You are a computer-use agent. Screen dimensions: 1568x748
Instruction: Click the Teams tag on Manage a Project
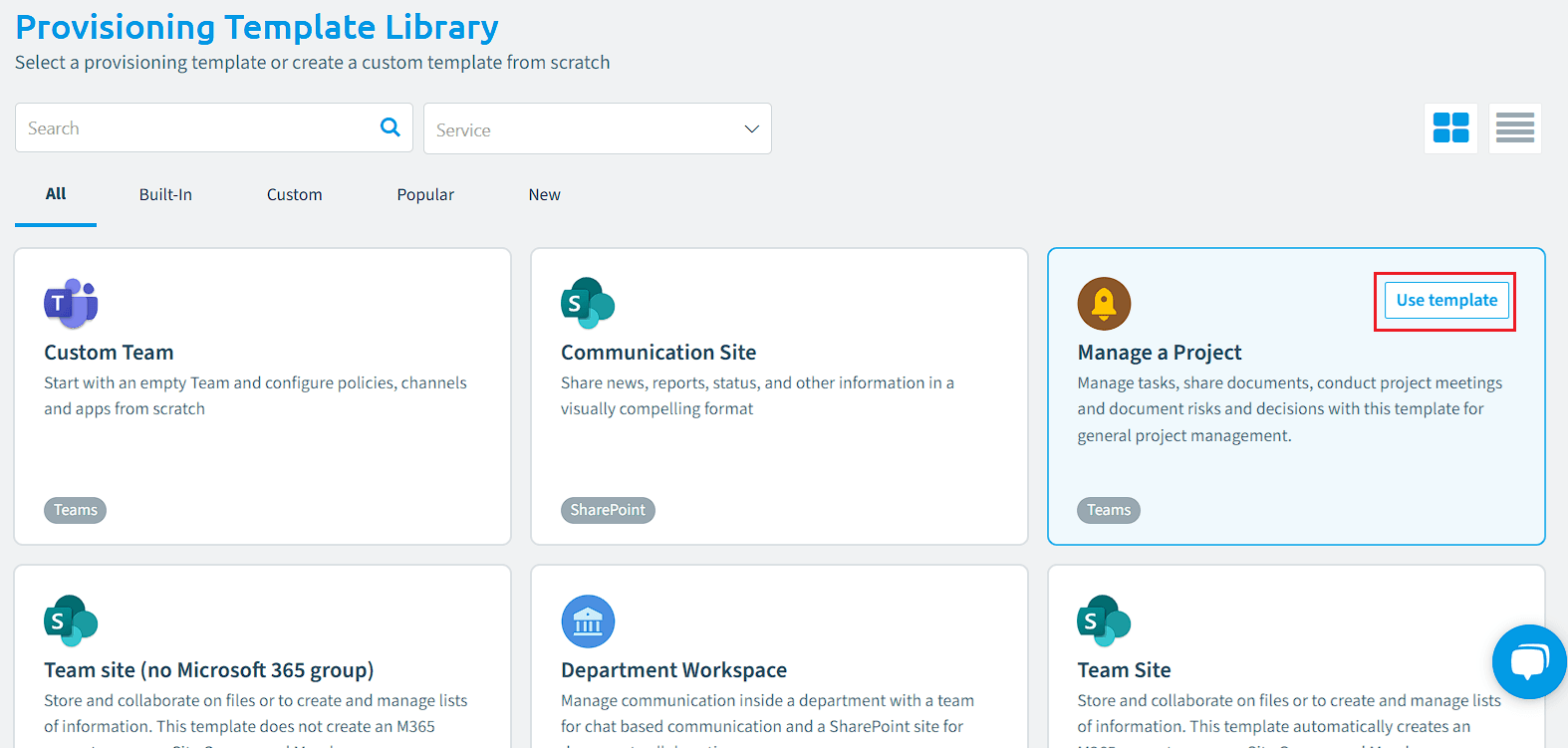pos(1109,510)
